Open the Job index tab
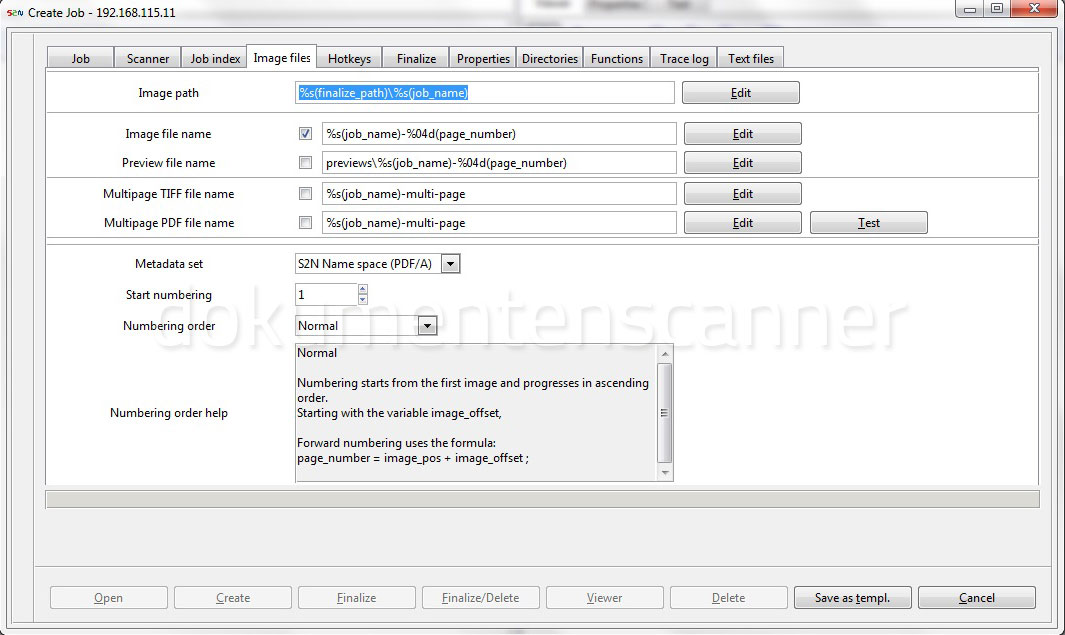Image resolution: width=1065 pixels, height=635 pixels. point(215,58)
